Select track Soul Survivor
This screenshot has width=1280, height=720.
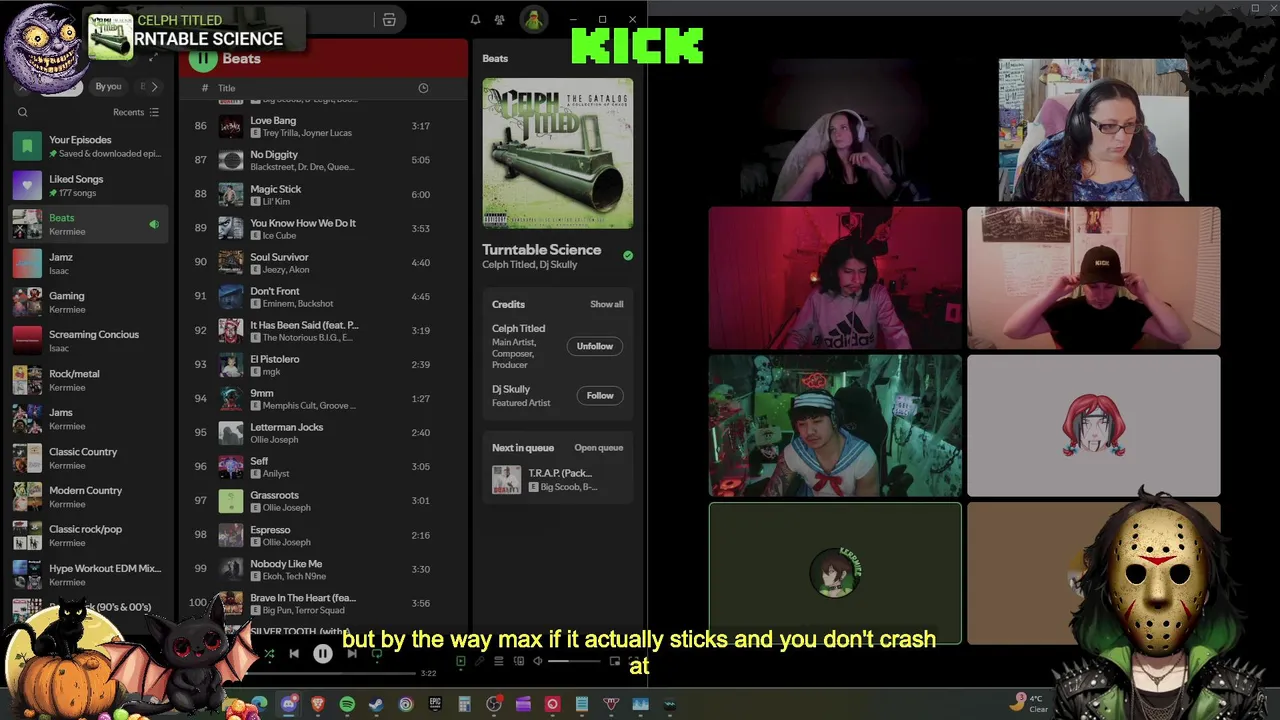pyautogui.click(x=322, y=262)
